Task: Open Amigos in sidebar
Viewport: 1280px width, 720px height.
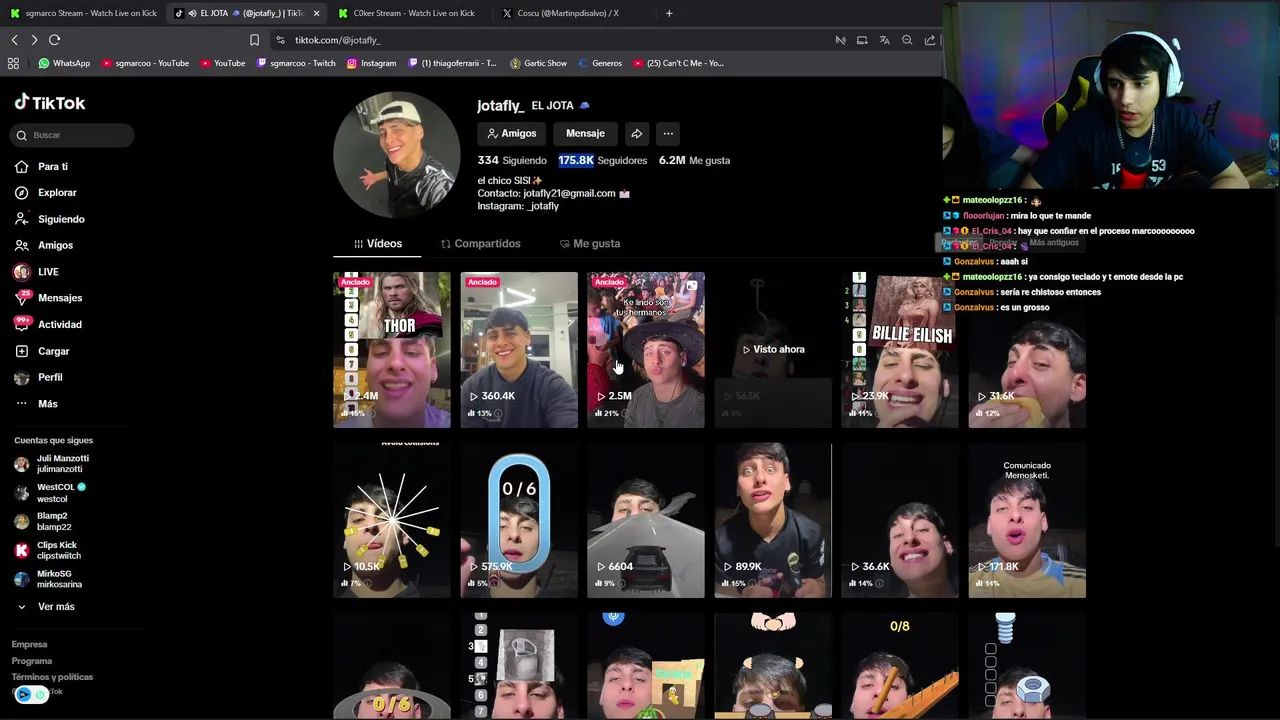Action: [44, 245]
